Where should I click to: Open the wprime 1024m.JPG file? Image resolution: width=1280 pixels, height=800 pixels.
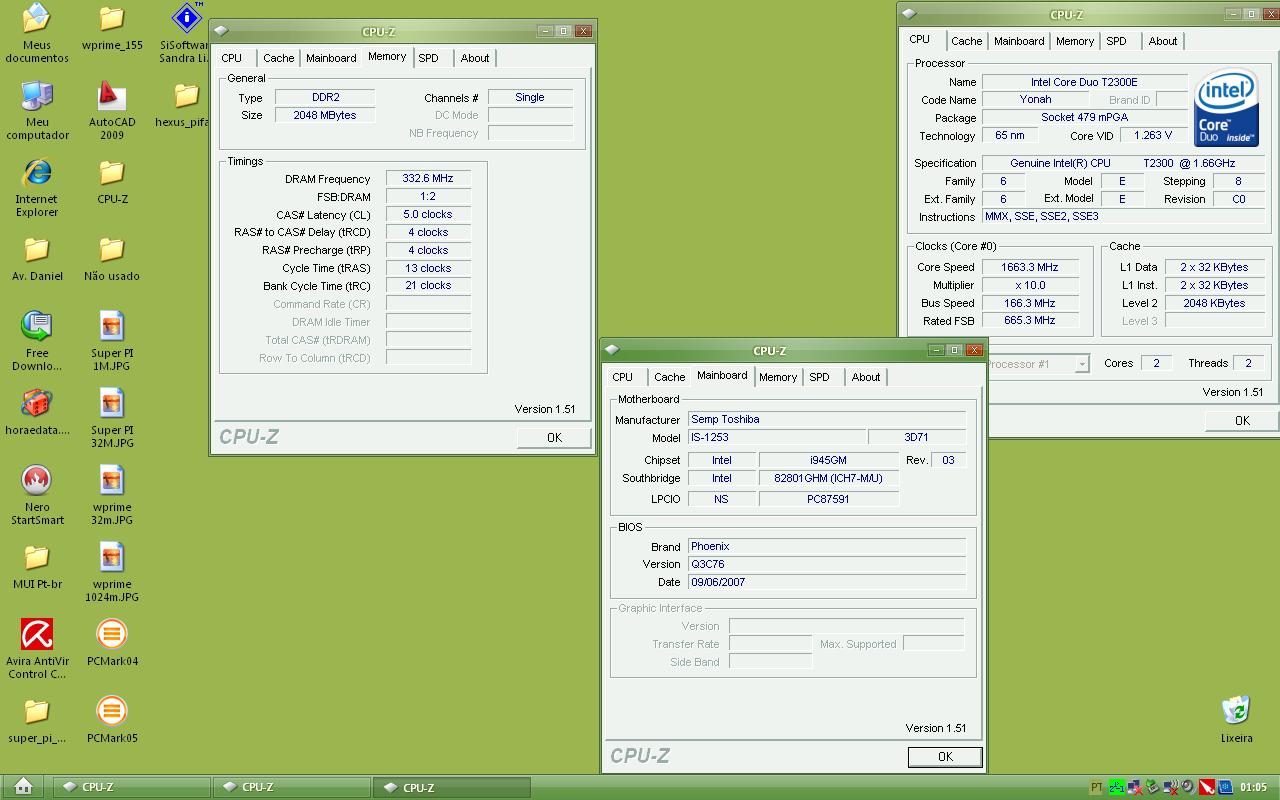pyautogui.click(x=112, y=572)
